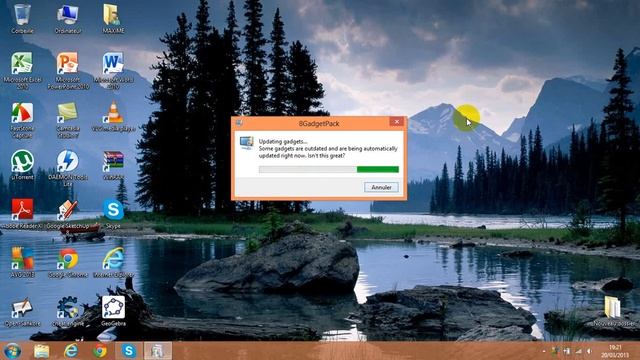Launch AVG 2013 antivirus shortcut
640x360 pixels.
(x=22, y=262)
